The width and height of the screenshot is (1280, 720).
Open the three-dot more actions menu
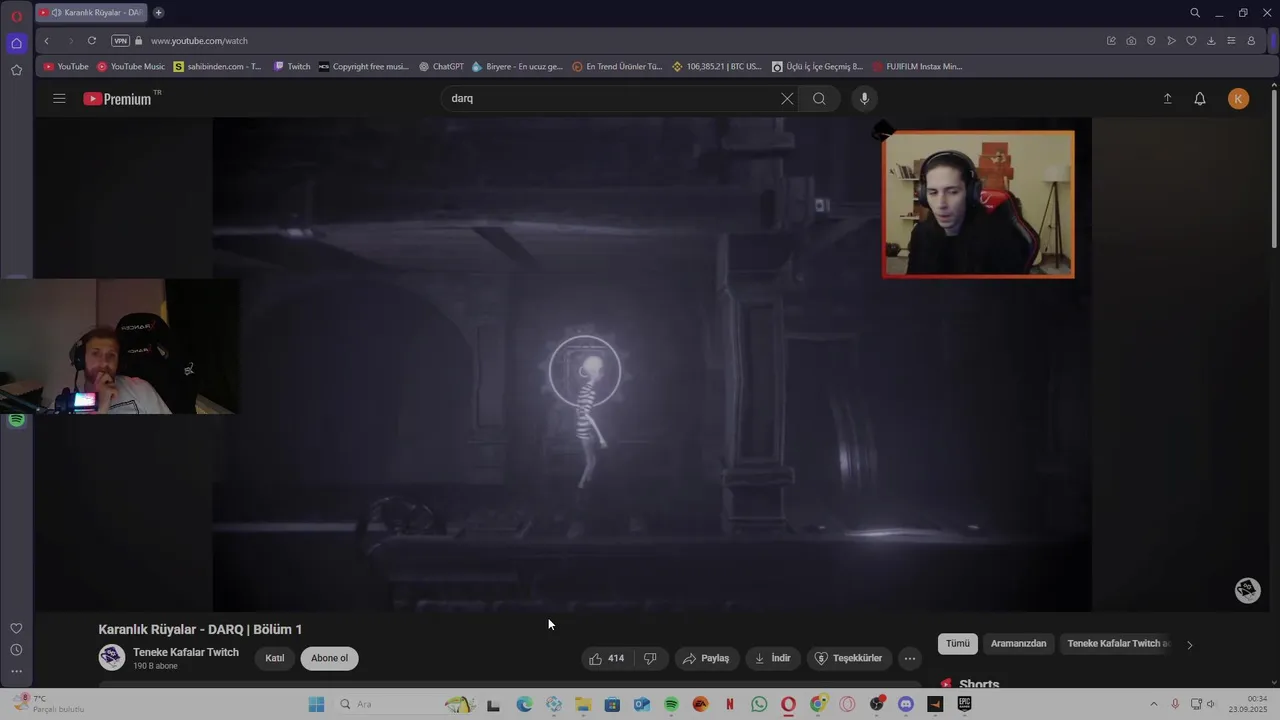[909, 658]
